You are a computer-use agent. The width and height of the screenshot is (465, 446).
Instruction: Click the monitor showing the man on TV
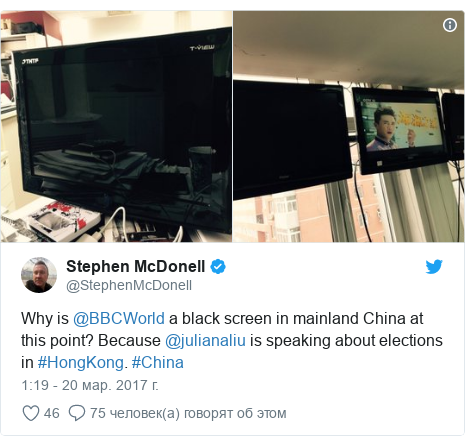point(400,130)
